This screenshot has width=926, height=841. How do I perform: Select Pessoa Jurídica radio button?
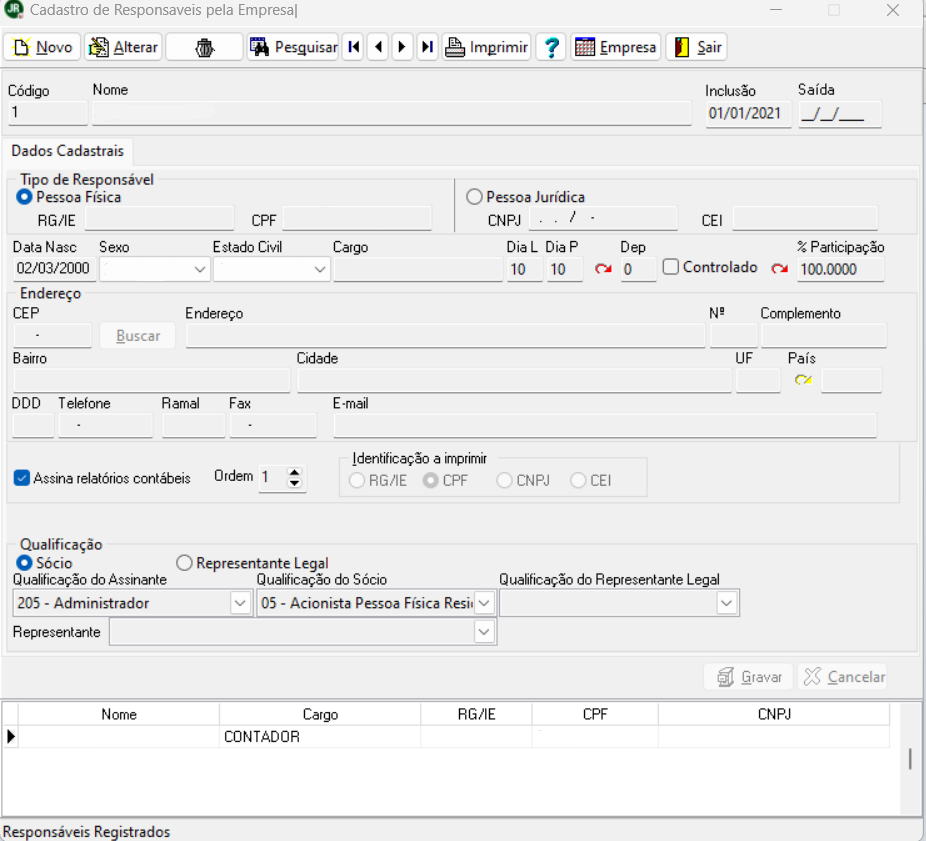coord(474,197)
